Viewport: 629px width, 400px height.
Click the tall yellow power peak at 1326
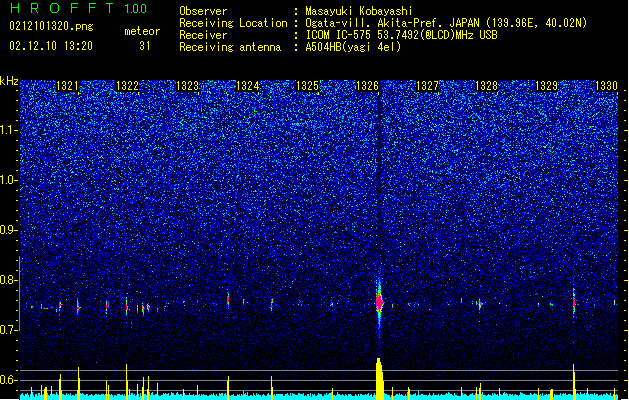point(379,378)
